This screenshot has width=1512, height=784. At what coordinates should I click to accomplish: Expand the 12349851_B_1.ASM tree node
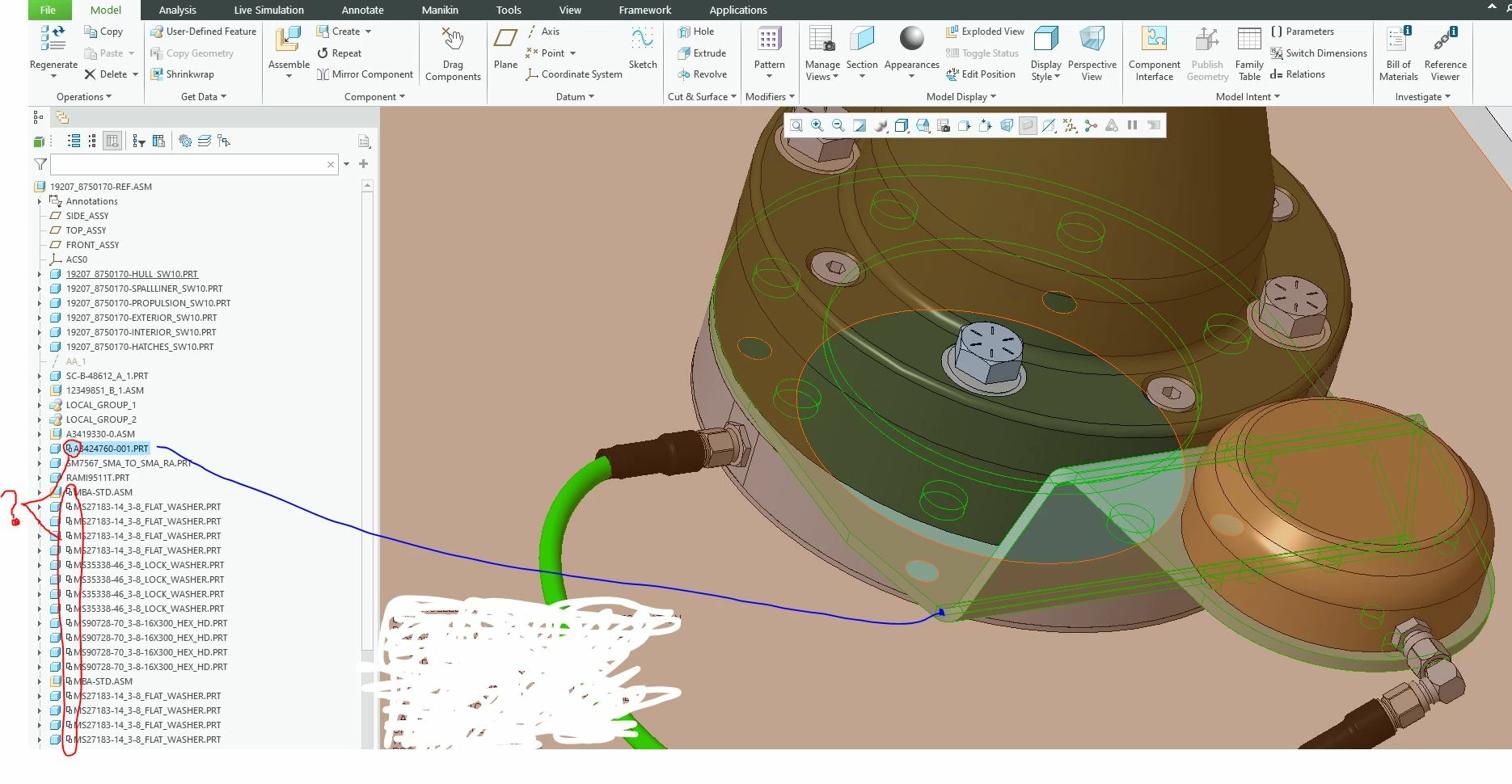tap(40, 390)
